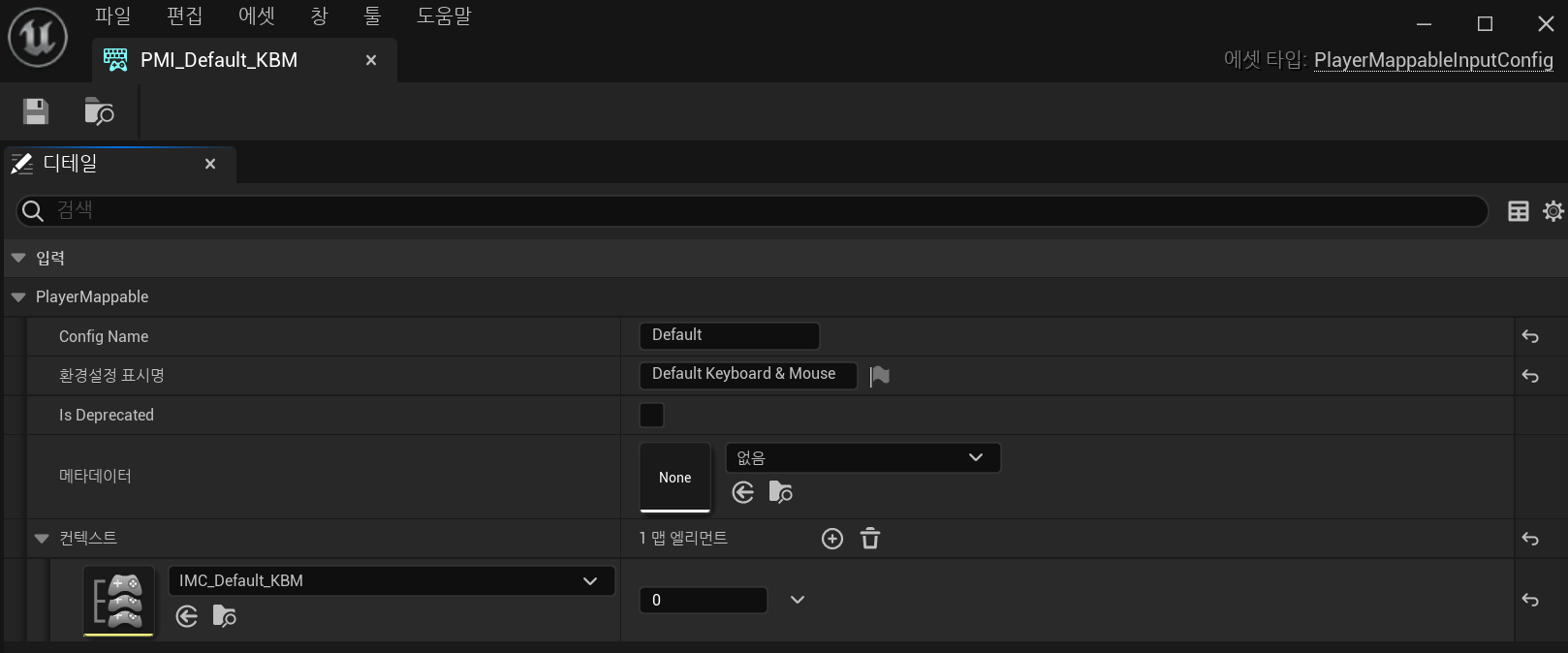Edit the Default Keyboard & Mouse text field

(748, 375)
